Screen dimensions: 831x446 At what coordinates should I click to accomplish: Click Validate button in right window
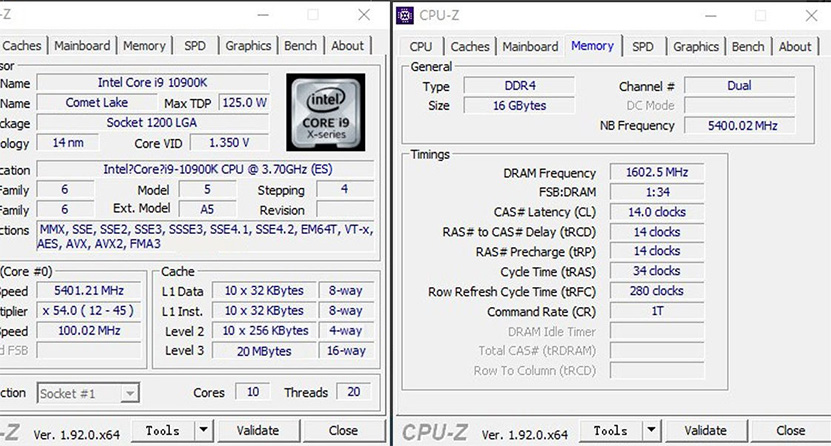coord(706,431)
